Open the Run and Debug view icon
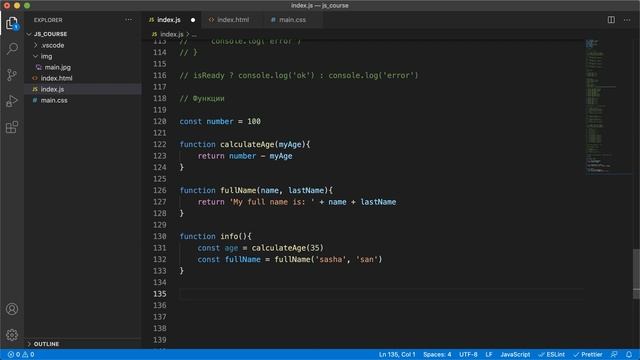The height and width of the screenshot is (360, 640). point(12,101)
